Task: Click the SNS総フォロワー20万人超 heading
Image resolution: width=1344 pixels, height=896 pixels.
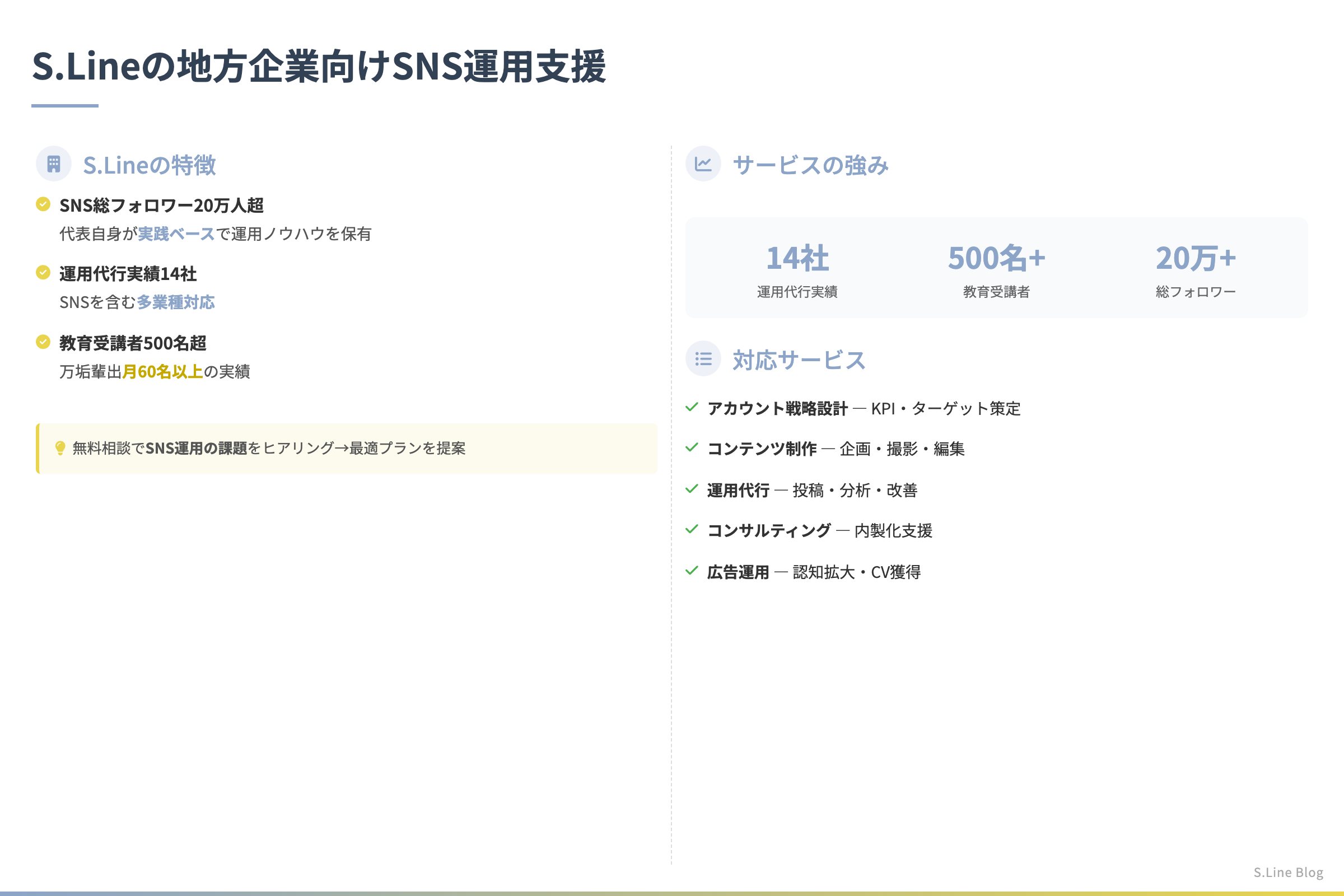Action: 162,206
